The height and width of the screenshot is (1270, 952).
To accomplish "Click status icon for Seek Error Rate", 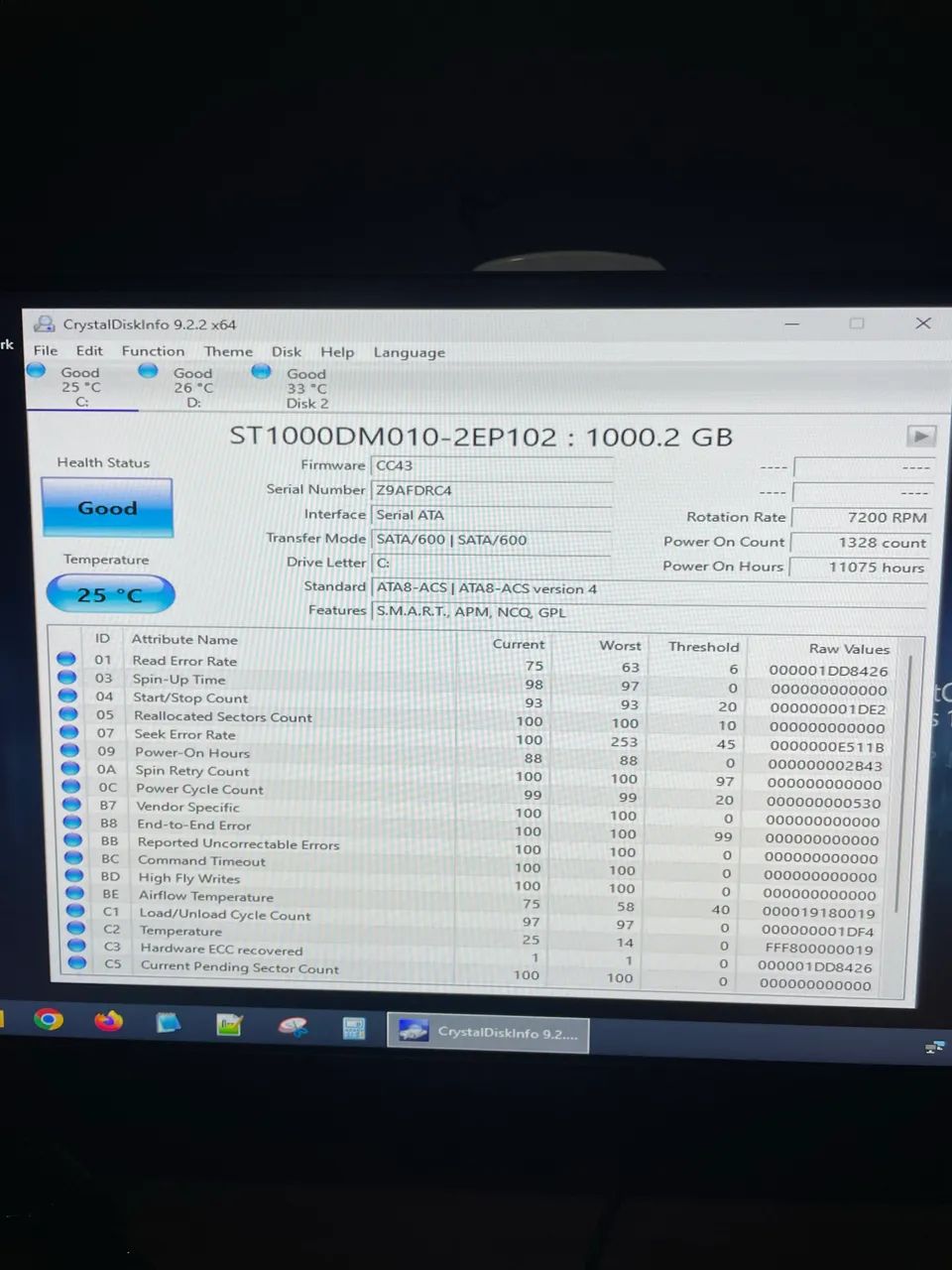I will coord(69,732).
